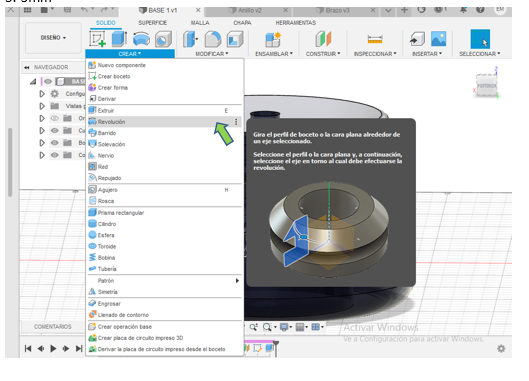Click the Select tool icon

[480, 39]
